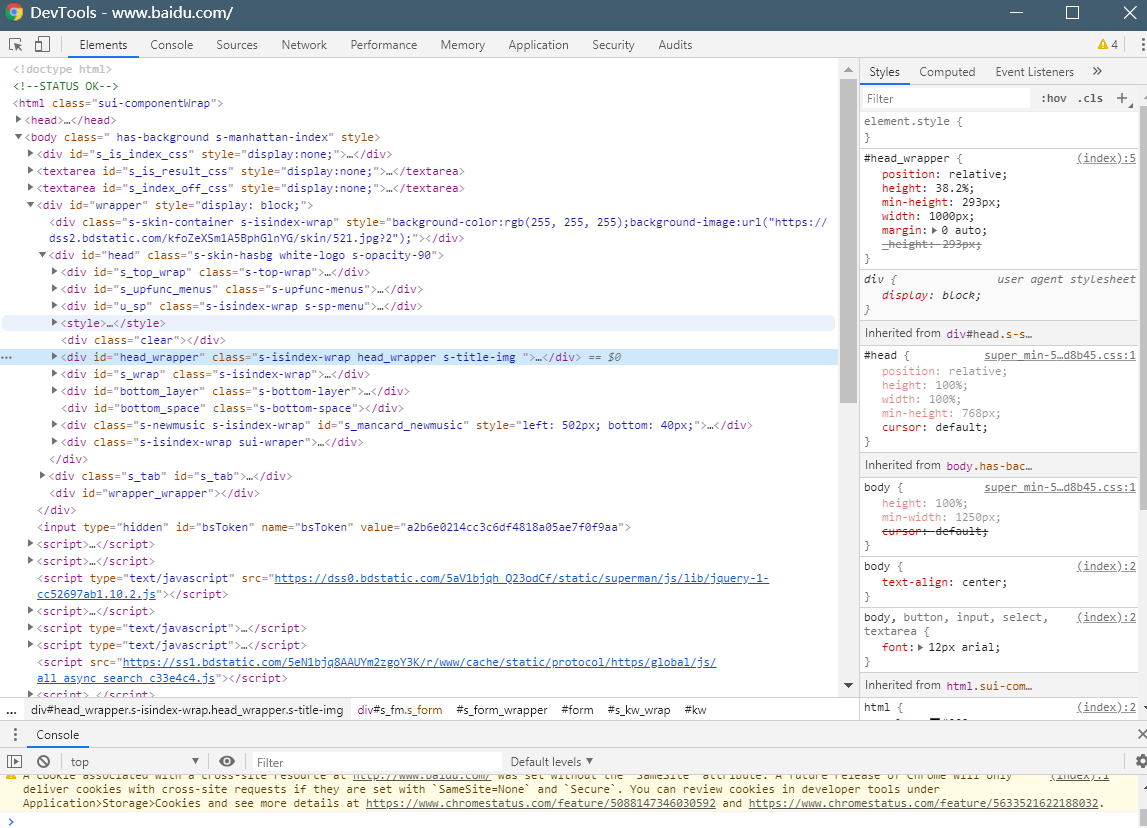Image resolution: width=1147 pixels, height=828 pixels.
Task: Expand the head element tree node
Action: click(x=19, y=120)
